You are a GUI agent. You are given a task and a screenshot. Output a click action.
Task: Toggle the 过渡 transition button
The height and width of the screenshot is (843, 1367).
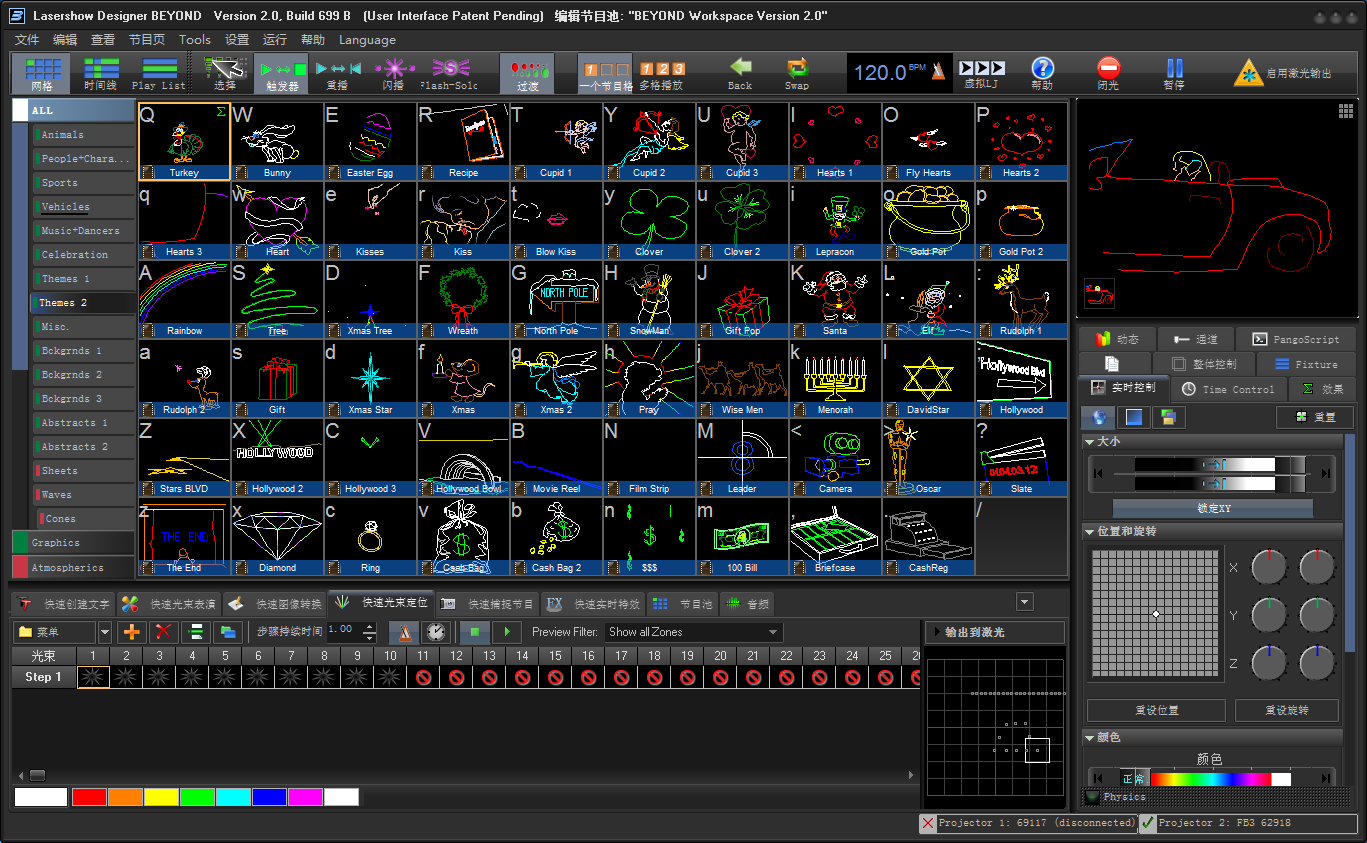(x=527, y=74)
